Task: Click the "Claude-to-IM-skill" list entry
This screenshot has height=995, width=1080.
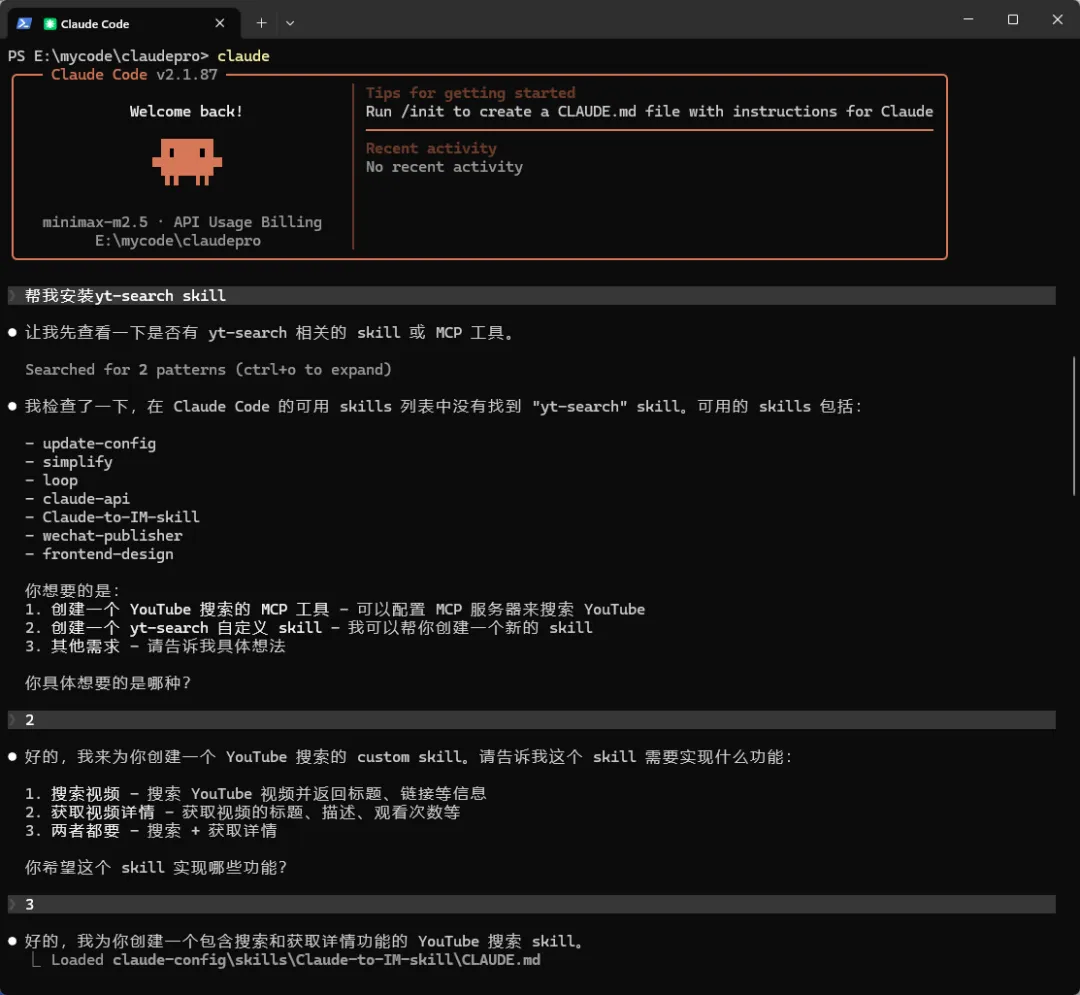Action: click(121, 517)
